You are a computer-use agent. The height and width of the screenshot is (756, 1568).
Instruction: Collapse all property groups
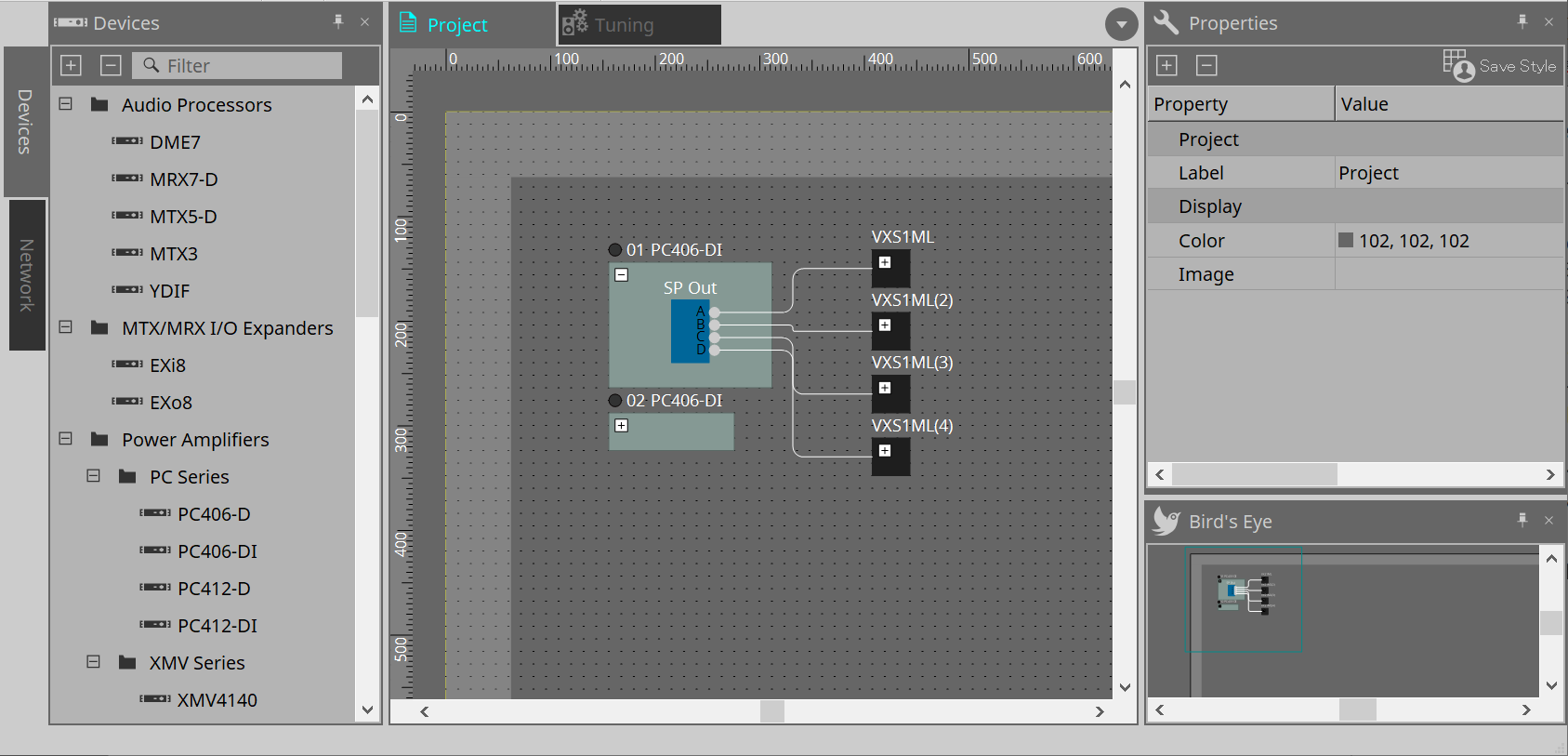tap(1206, 65)
